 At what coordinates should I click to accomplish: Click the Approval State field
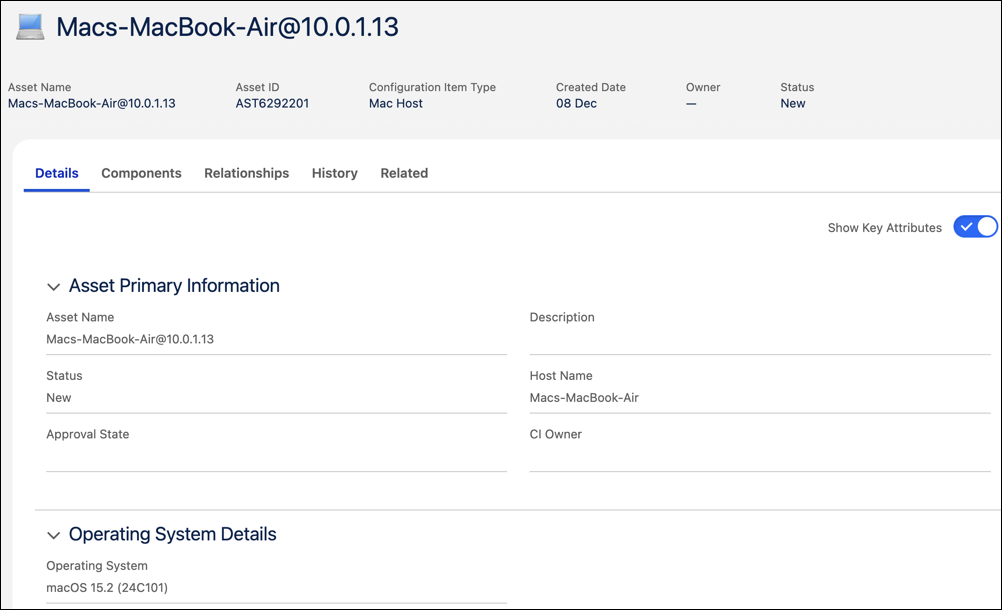point(276,456)
